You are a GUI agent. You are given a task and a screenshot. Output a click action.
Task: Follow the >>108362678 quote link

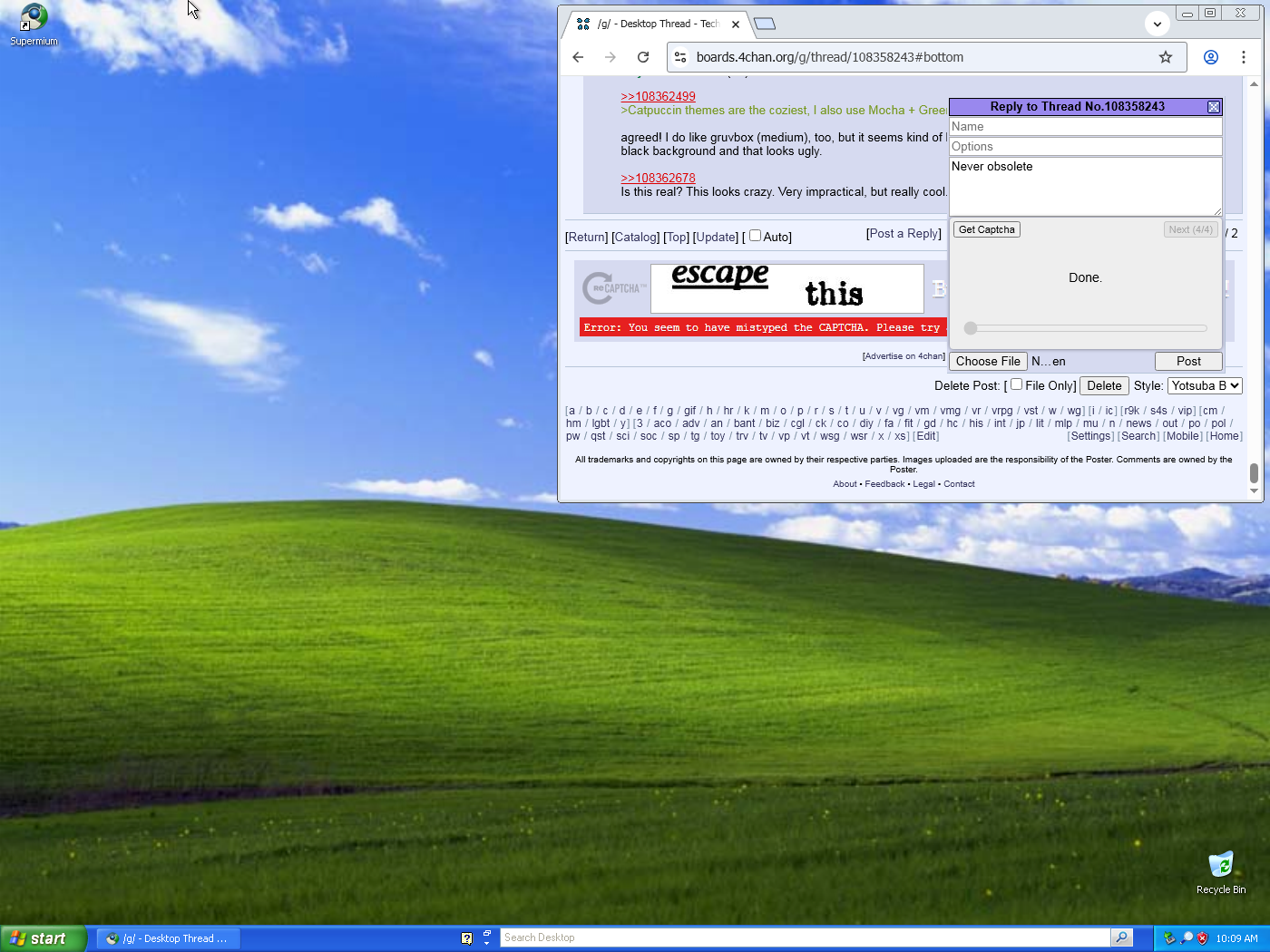coord(658,179)
